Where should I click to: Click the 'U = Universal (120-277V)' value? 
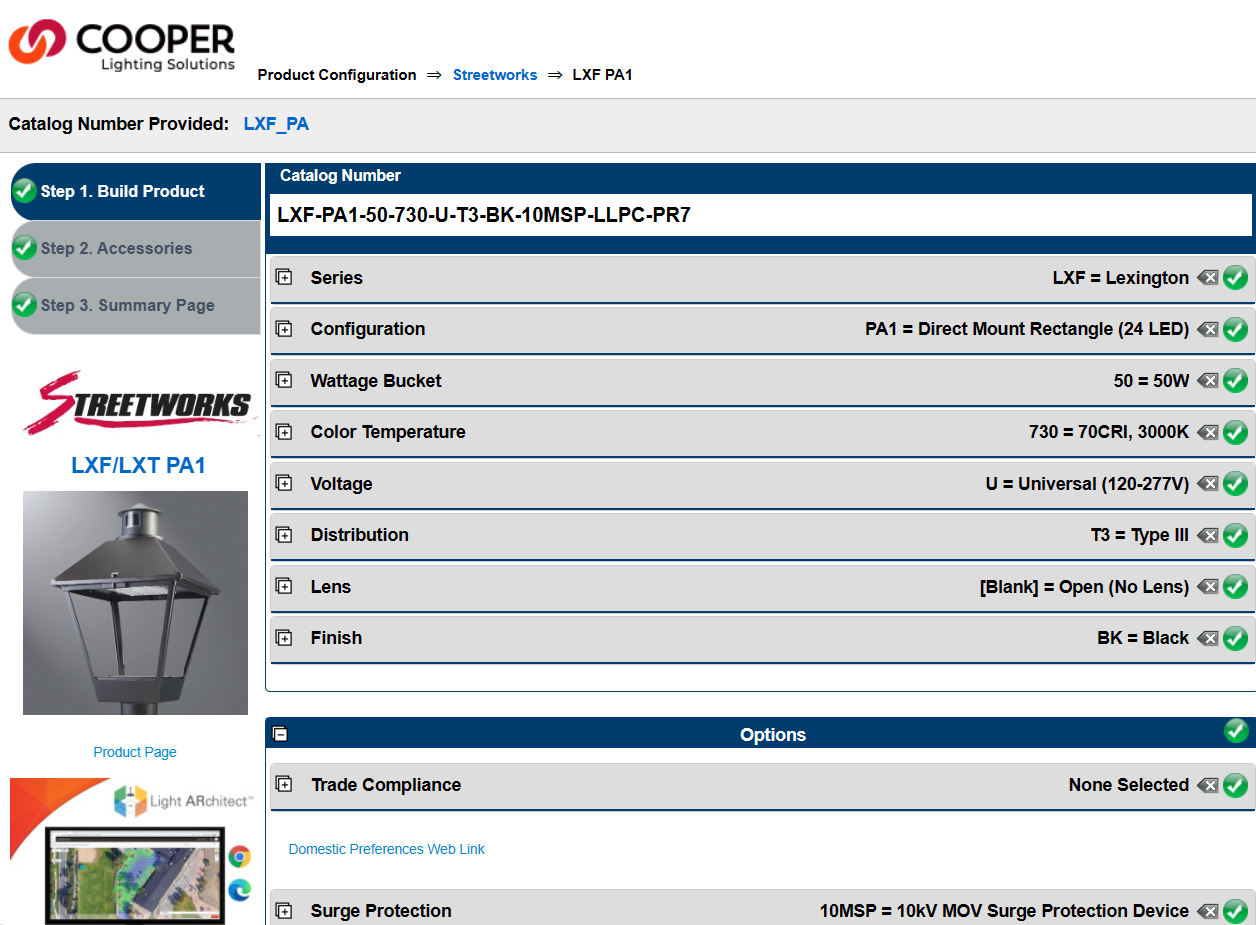click(x=1087, y=484)
